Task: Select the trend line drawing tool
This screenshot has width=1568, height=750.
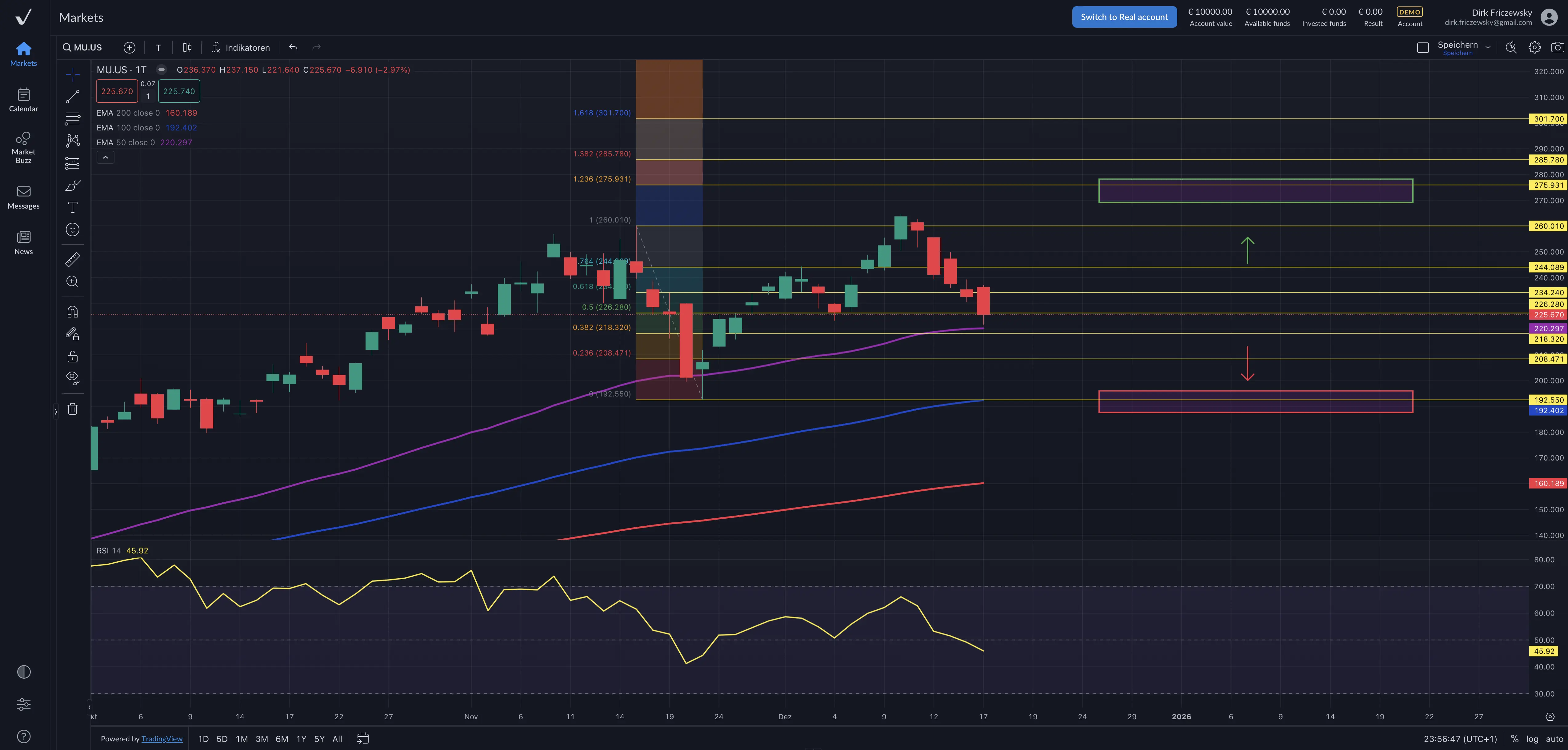Action: click(72, 97)
